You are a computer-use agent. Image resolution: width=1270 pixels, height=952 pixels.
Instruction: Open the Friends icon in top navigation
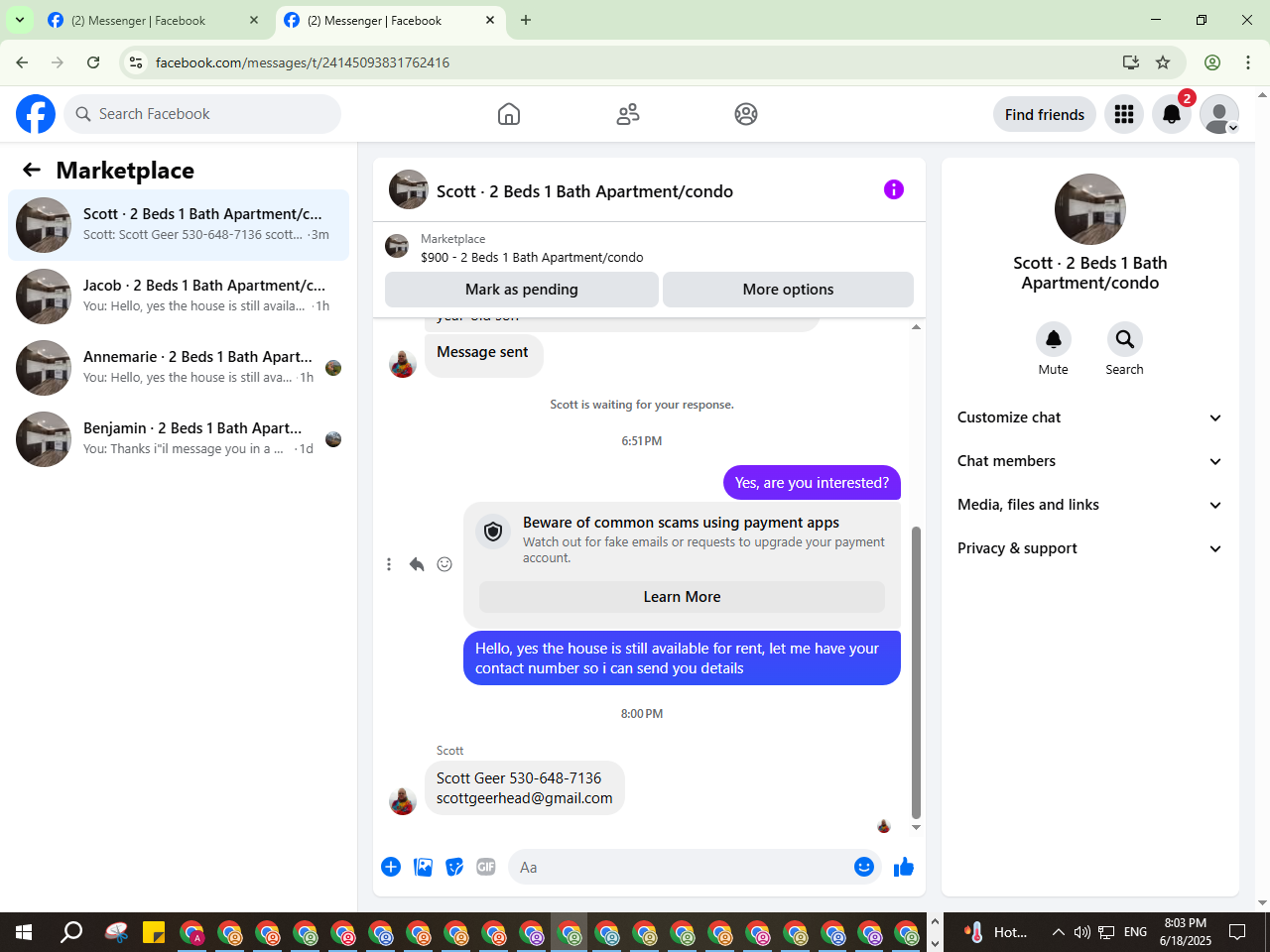pyautogui.click(x=628, y=114)
